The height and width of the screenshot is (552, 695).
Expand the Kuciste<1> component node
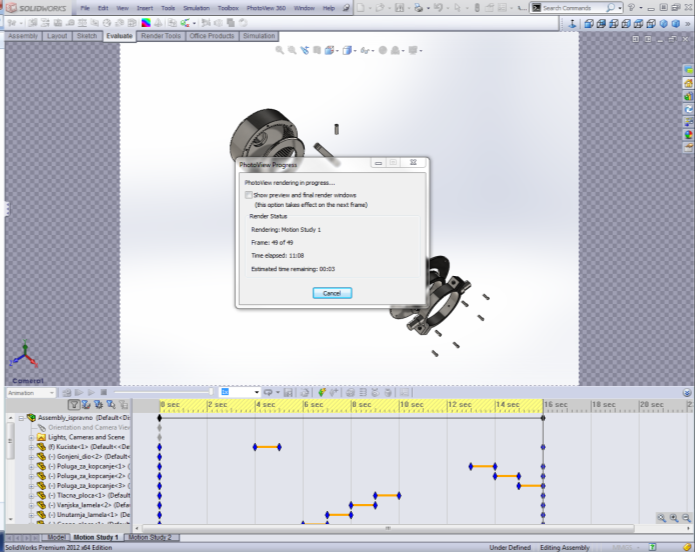[31, 447]
